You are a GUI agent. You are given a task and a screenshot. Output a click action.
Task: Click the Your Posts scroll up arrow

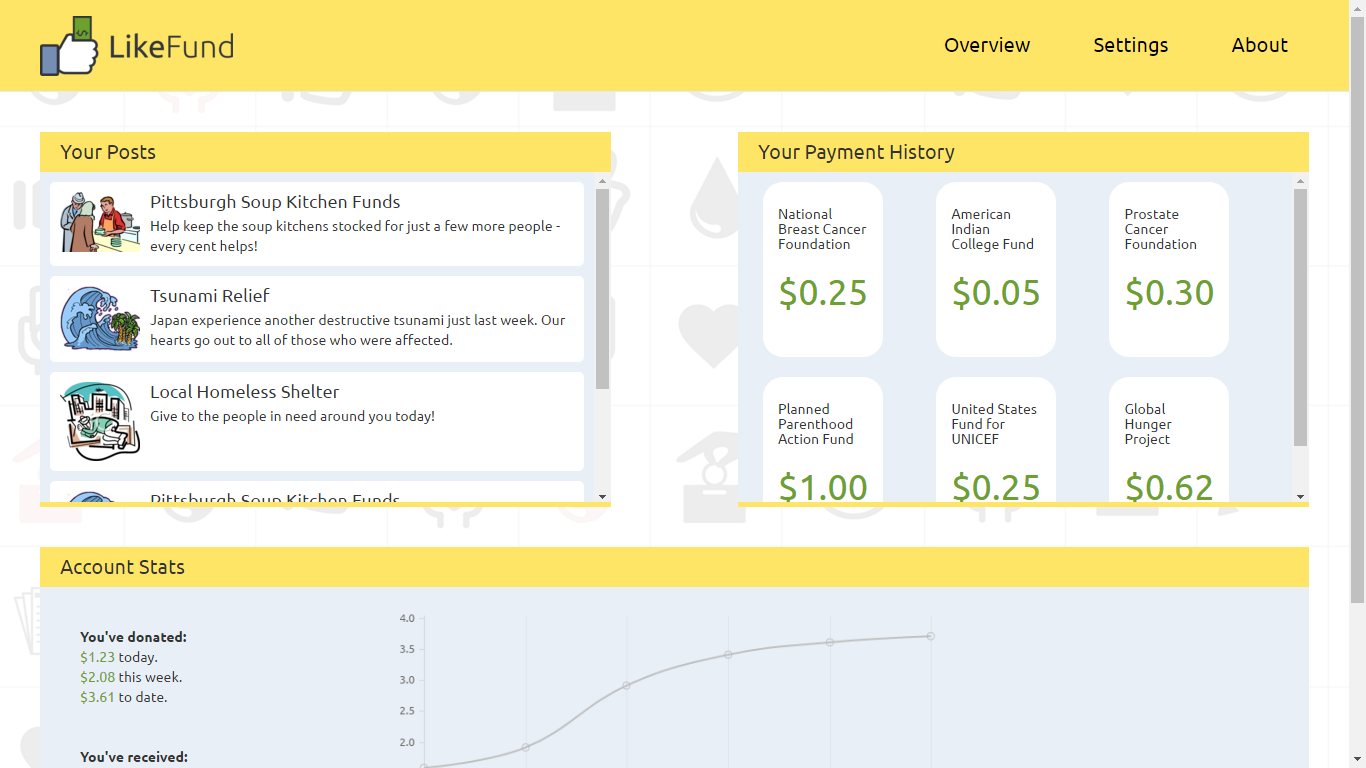(602, 181)
